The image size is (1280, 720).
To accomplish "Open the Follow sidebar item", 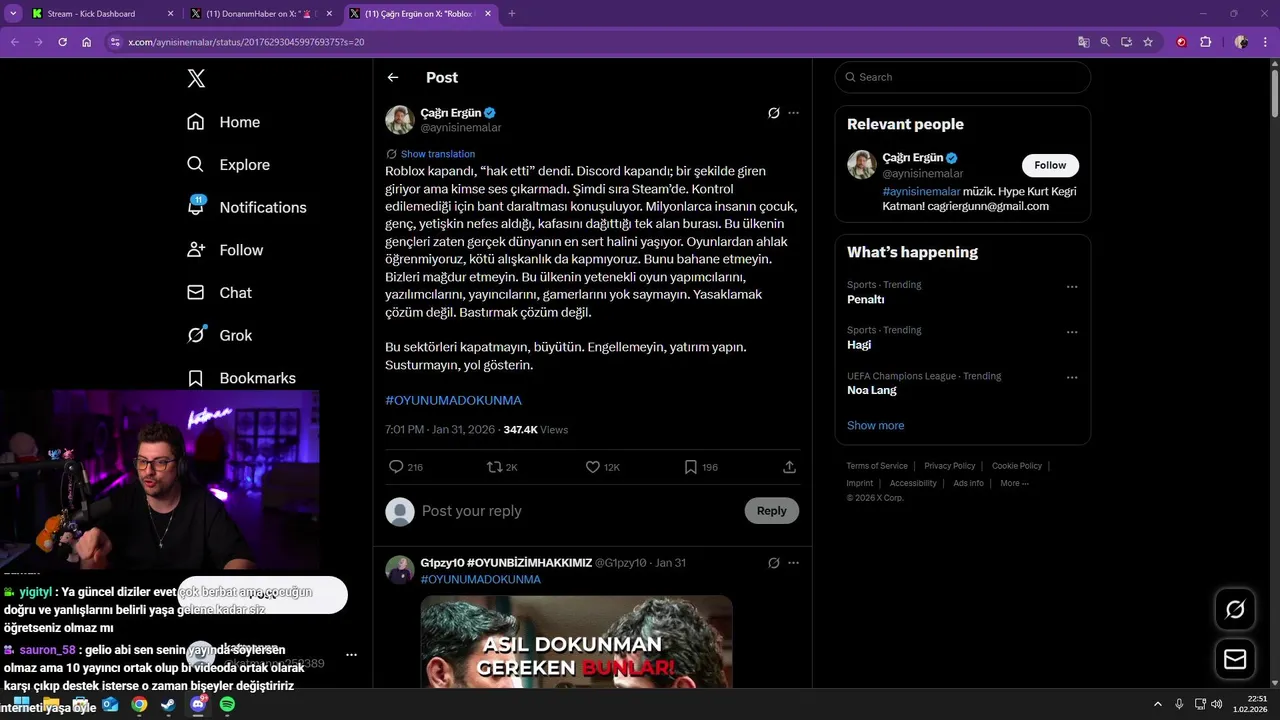I will (x=225, y=250).
